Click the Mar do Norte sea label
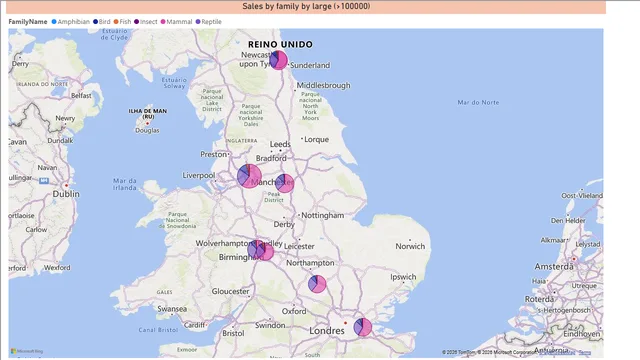The image size is (640, 360). coord(478,102)
